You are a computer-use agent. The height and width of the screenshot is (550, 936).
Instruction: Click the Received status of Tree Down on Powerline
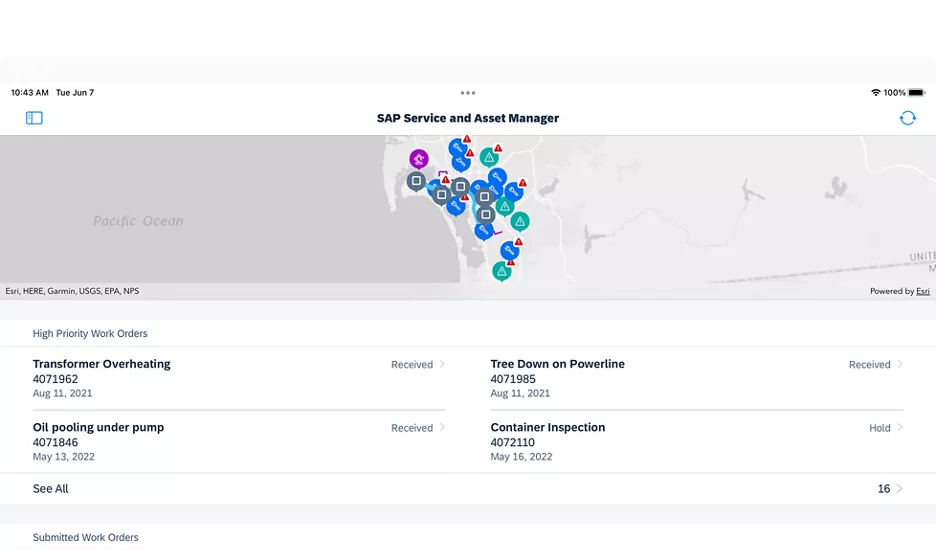(x=870, y=364)
